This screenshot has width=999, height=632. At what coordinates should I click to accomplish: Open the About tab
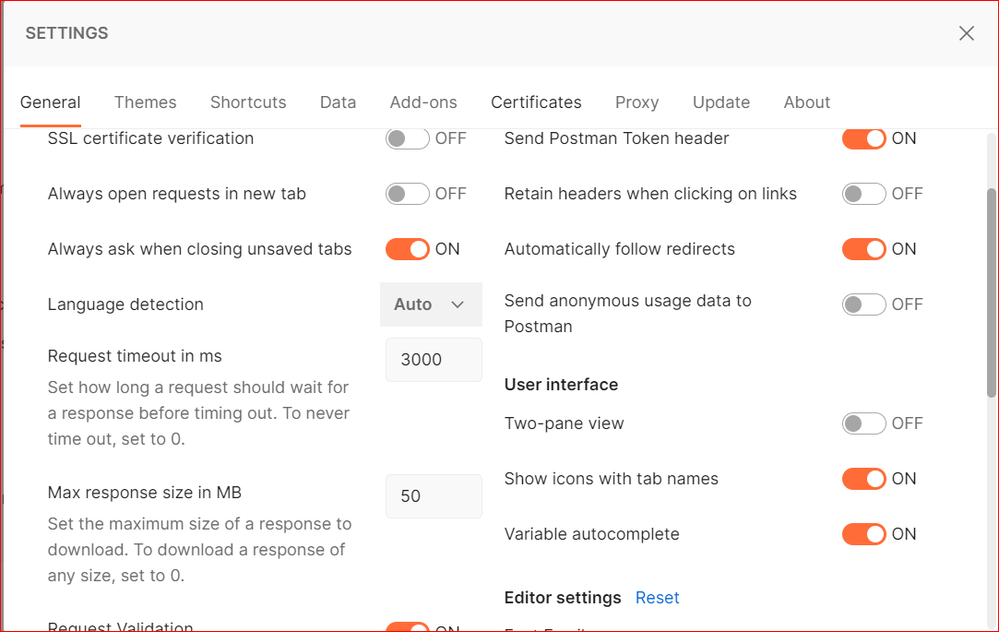(x=807, y=103)
